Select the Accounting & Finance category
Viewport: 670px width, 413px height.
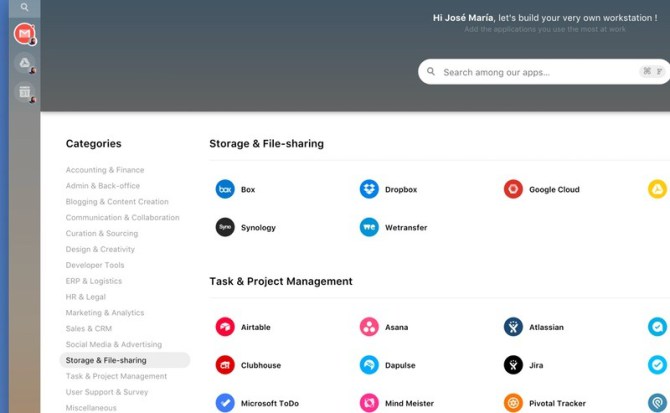click(105, 170)
